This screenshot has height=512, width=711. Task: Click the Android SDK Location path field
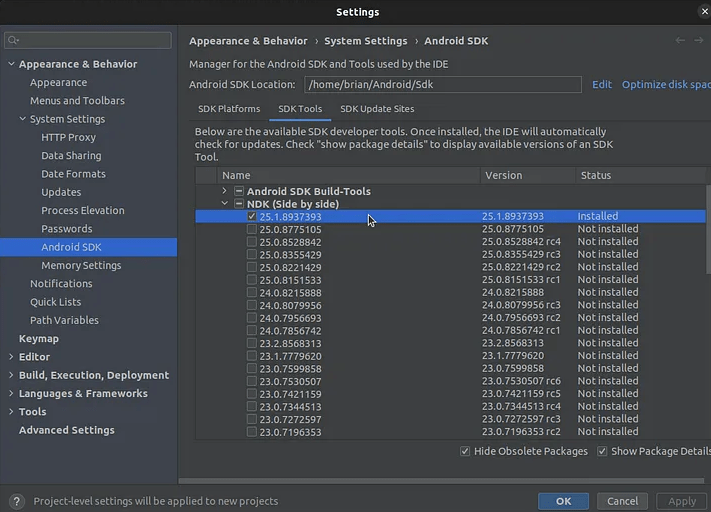click(443, 84)
